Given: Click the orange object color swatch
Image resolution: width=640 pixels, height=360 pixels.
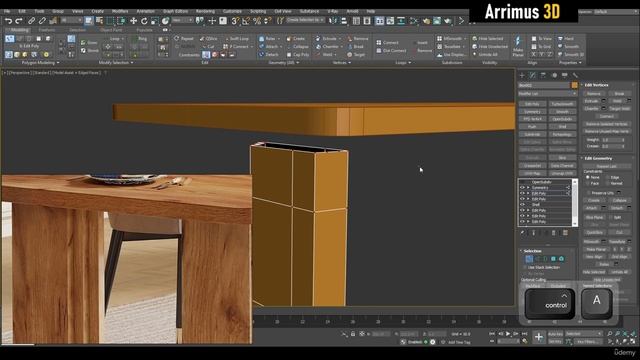Looking at the screenshot, I should click(574, 85).
